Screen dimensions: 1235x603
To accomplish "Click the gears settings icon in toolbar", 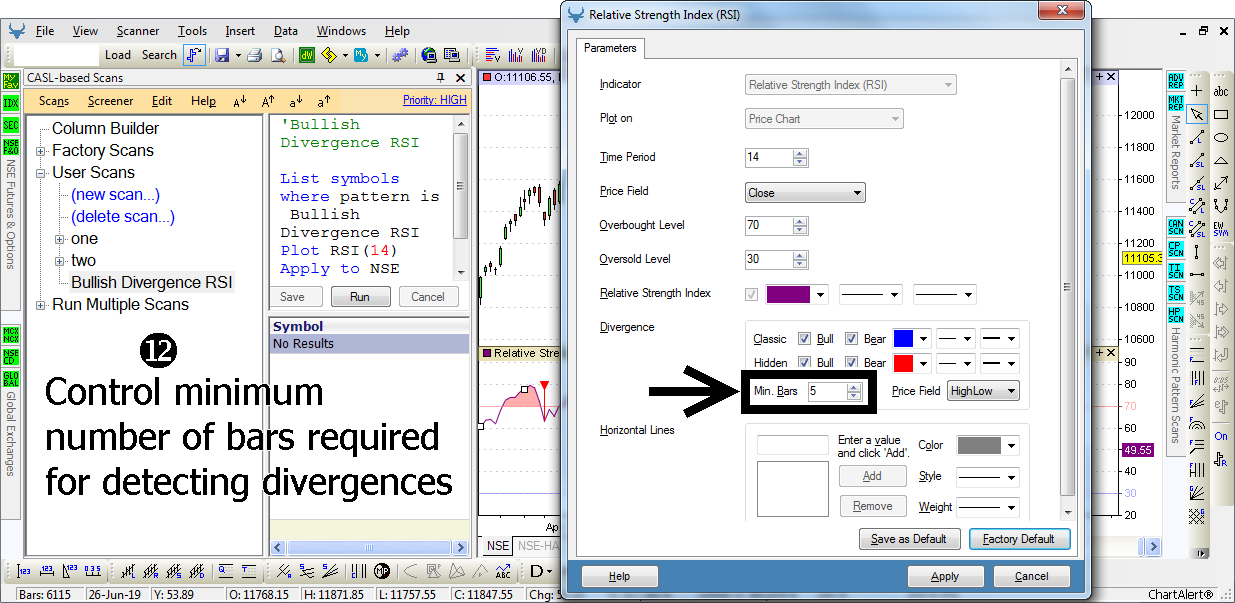I will pyautogui.click(x=400, y=55).
